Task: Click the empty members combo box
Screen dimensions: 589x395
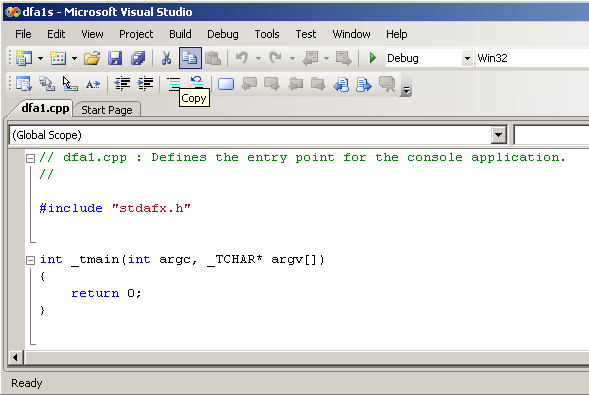Action: [x=551, y=135]
